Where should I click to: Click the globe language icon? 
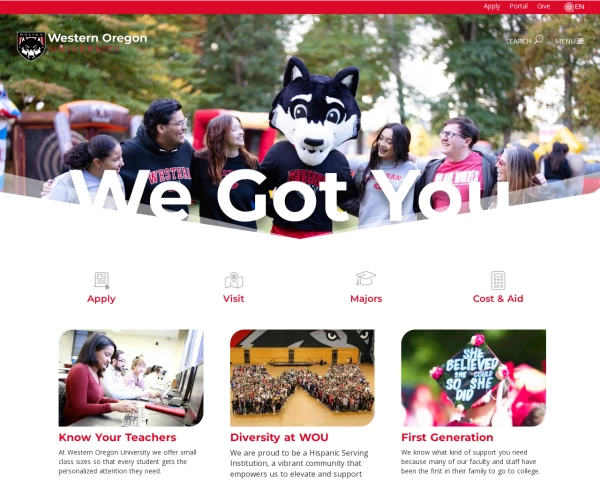[569, 7]
